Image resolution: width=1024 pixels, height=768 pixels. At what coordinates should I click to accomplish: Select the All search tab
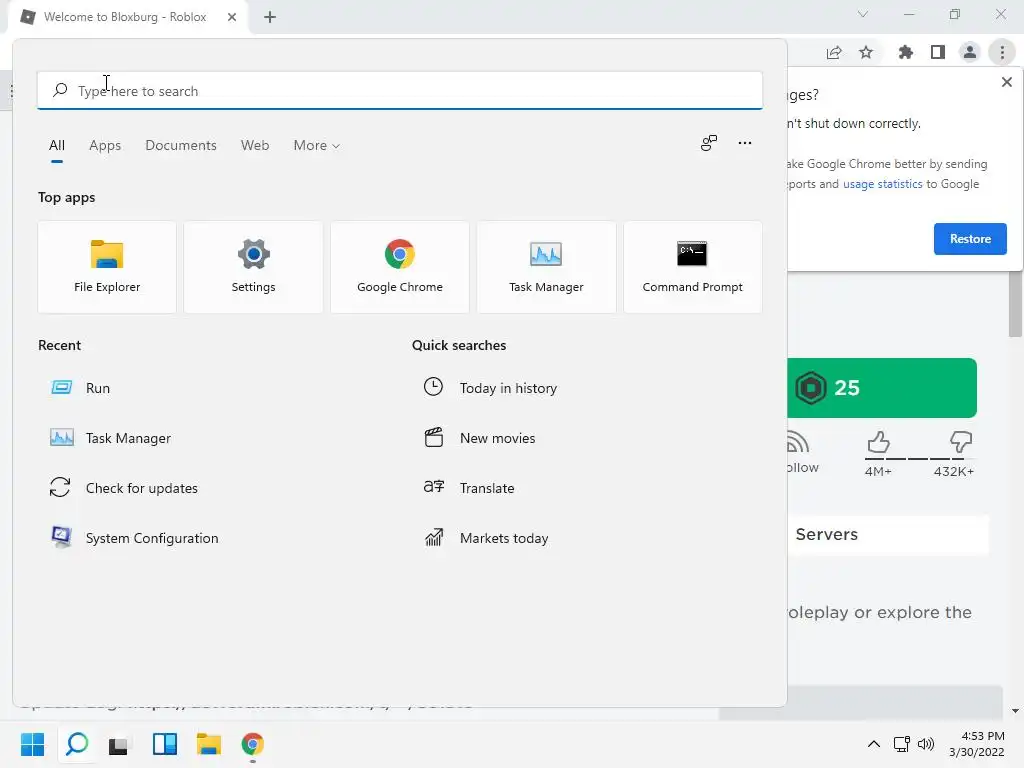coord(57,146)
